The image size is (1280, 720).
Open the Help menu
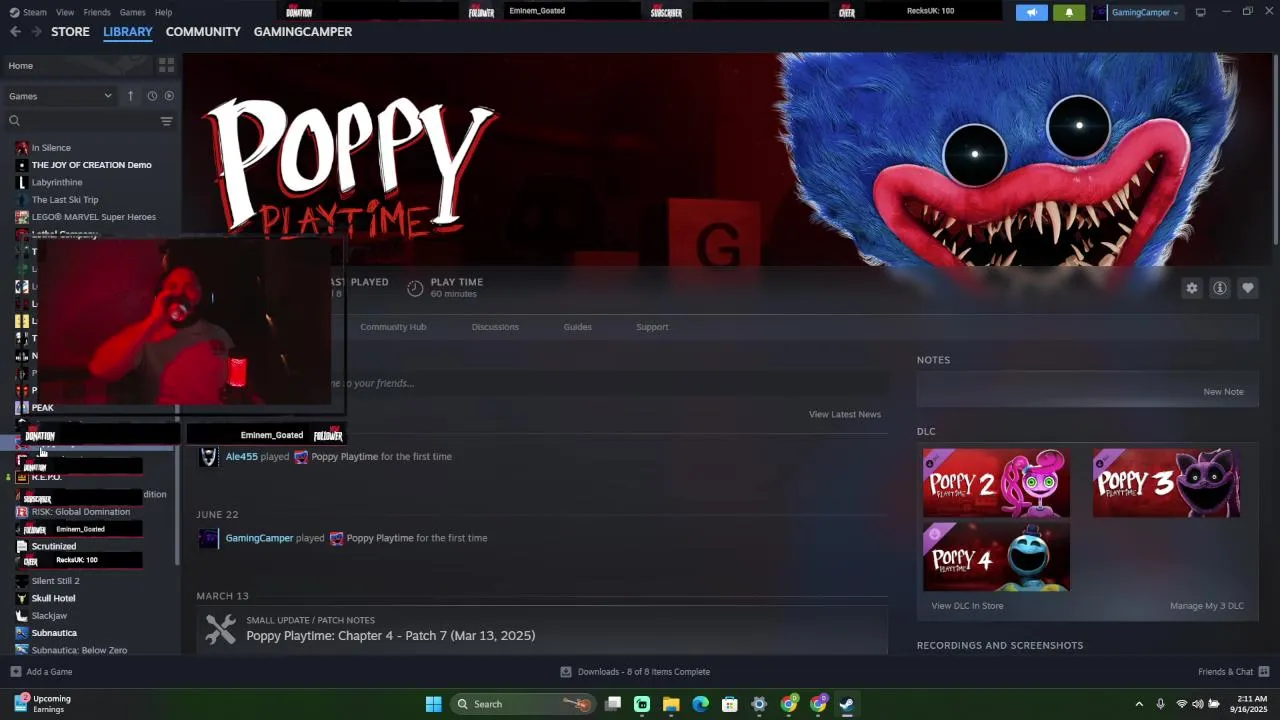coord(163,12)
